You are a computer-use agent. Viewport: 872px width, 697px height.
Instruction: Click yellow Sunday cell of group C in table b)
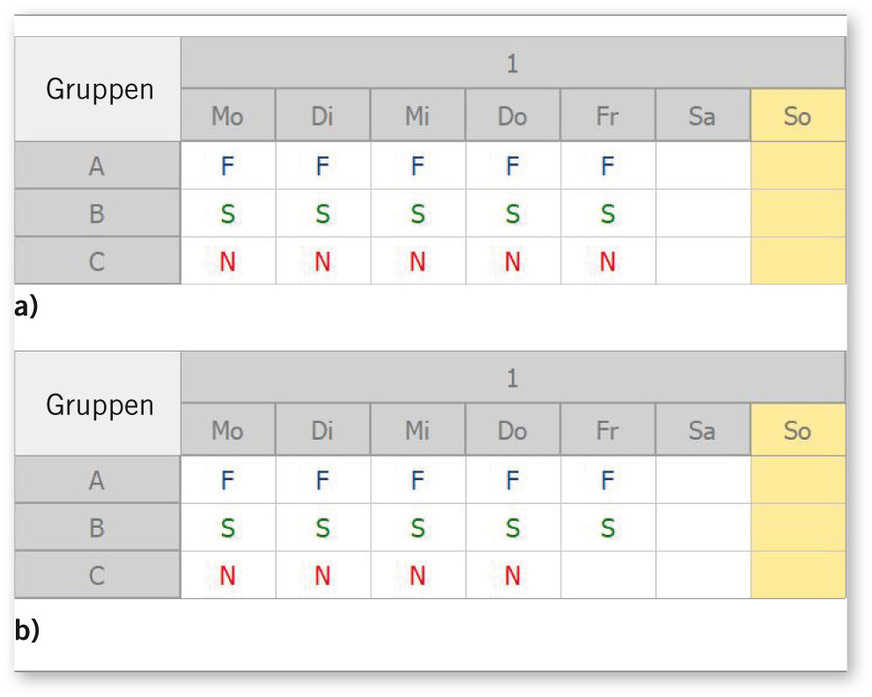click(x=797, y=575)
